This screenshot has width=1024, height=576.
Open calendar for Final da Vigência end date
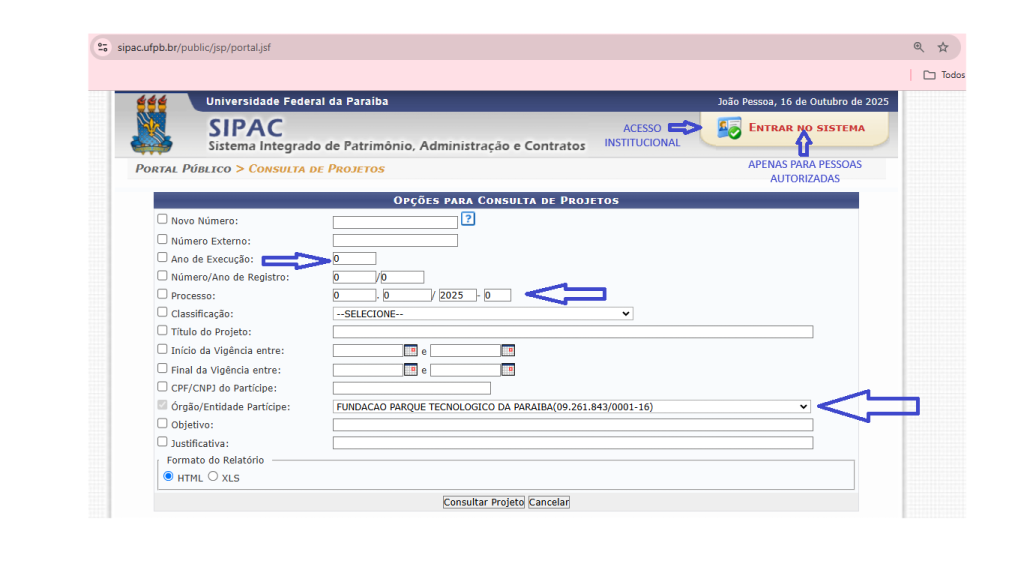coord(507,370)
